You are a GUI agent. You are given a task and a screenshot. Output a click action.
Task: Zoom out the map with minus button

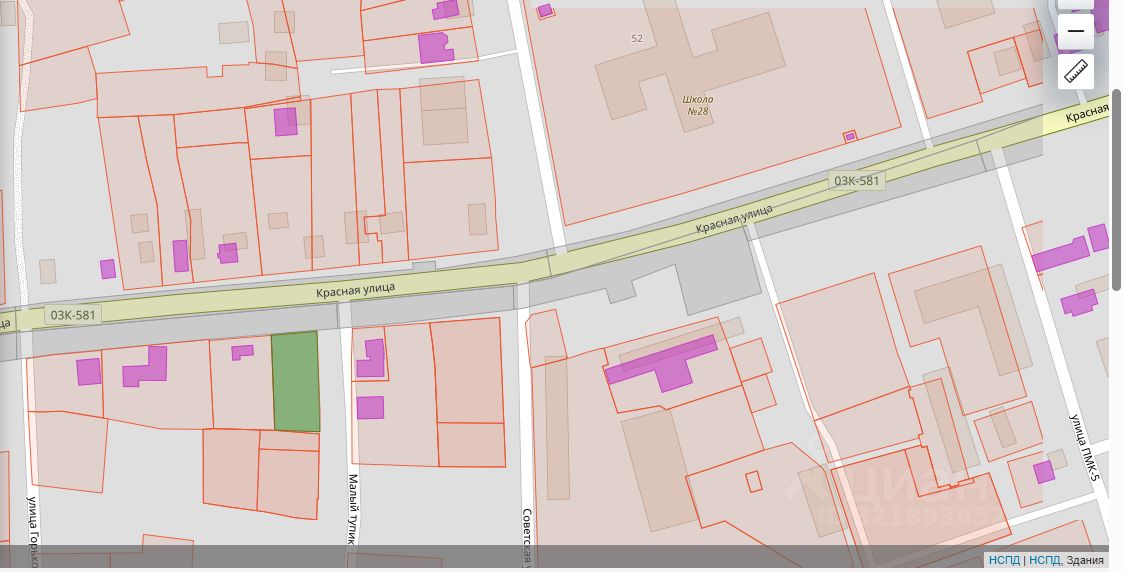pos(1075,32)
